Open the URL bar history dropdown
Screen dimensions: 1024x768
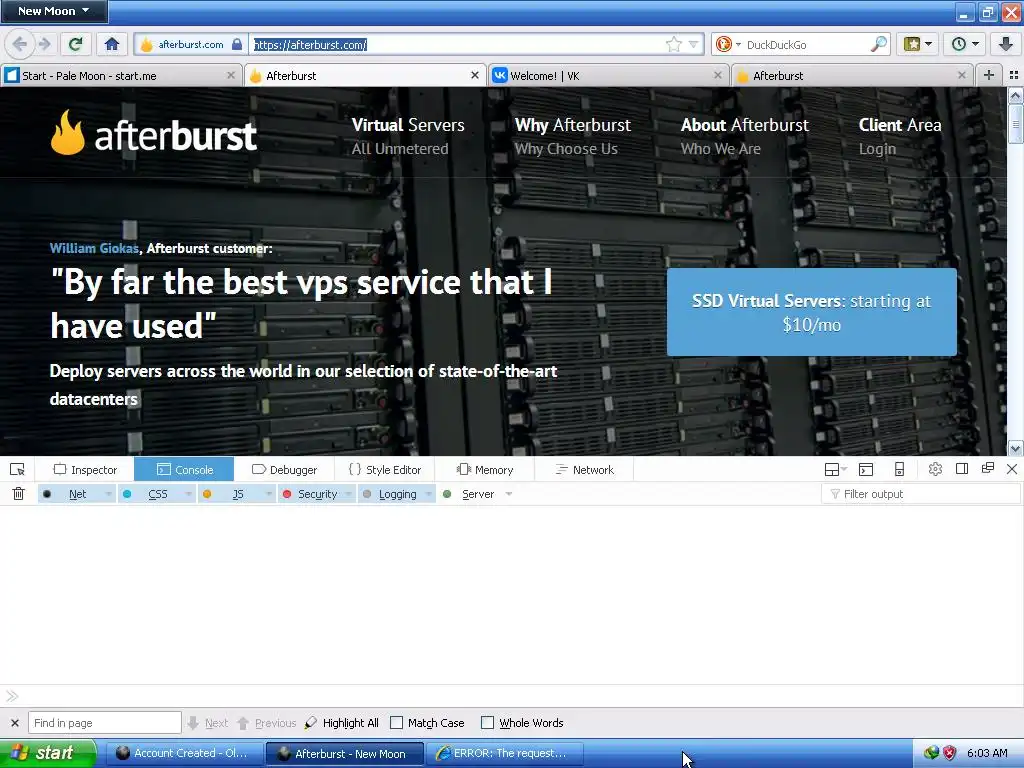point(693,44)
